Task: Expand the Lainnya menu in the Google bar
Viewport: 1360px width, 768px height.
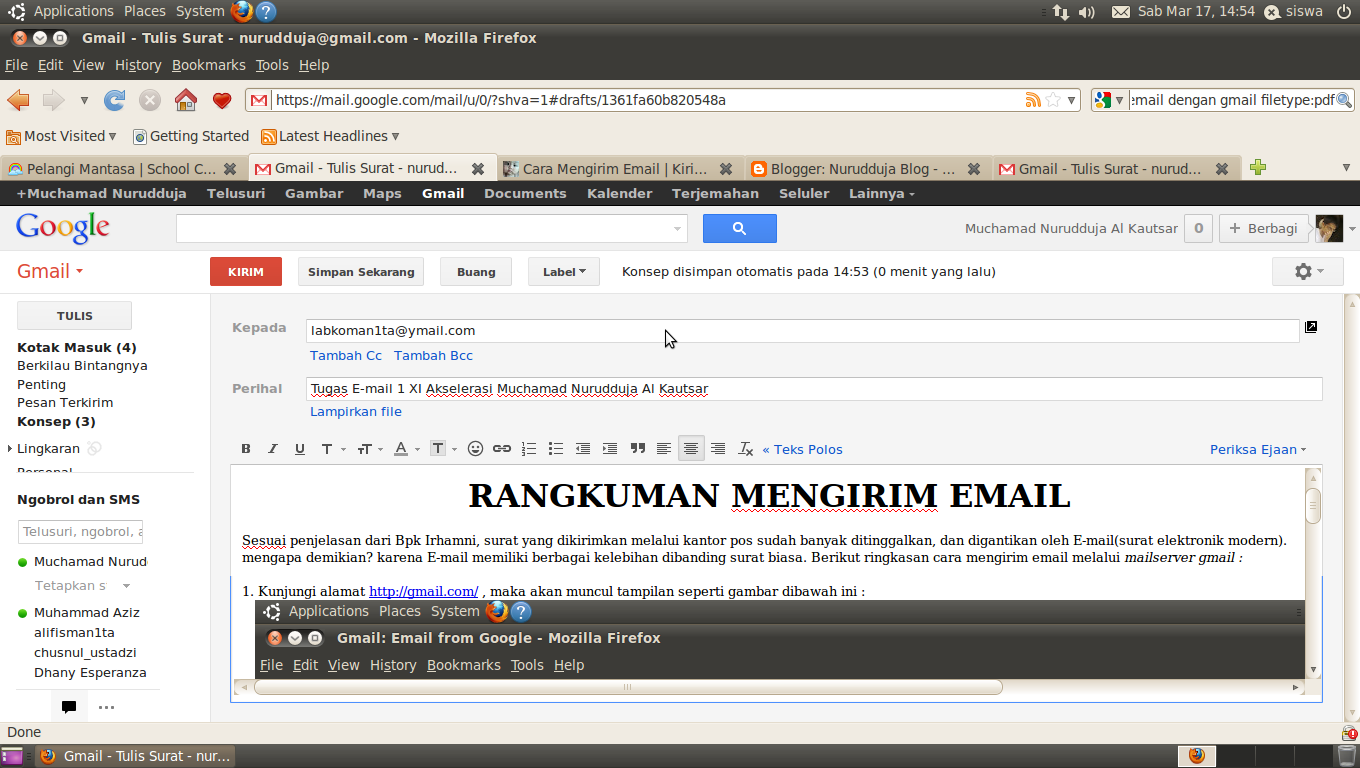Action: click(882, 194)
